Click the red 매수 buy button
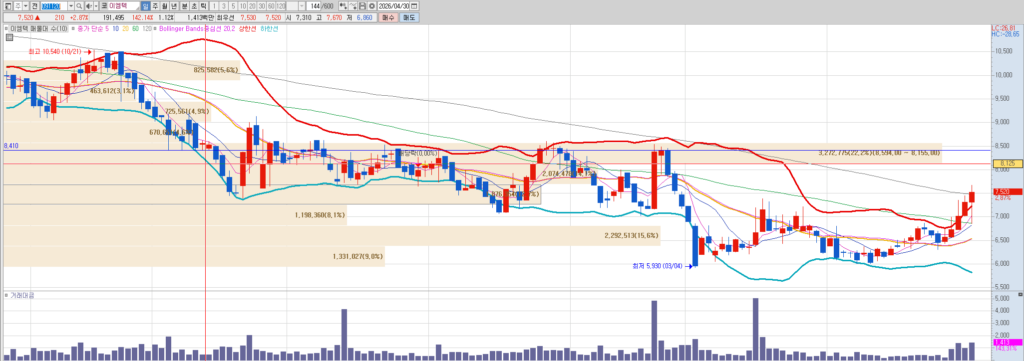Viewport: 1024px width, 361px height. coord(388,18)
